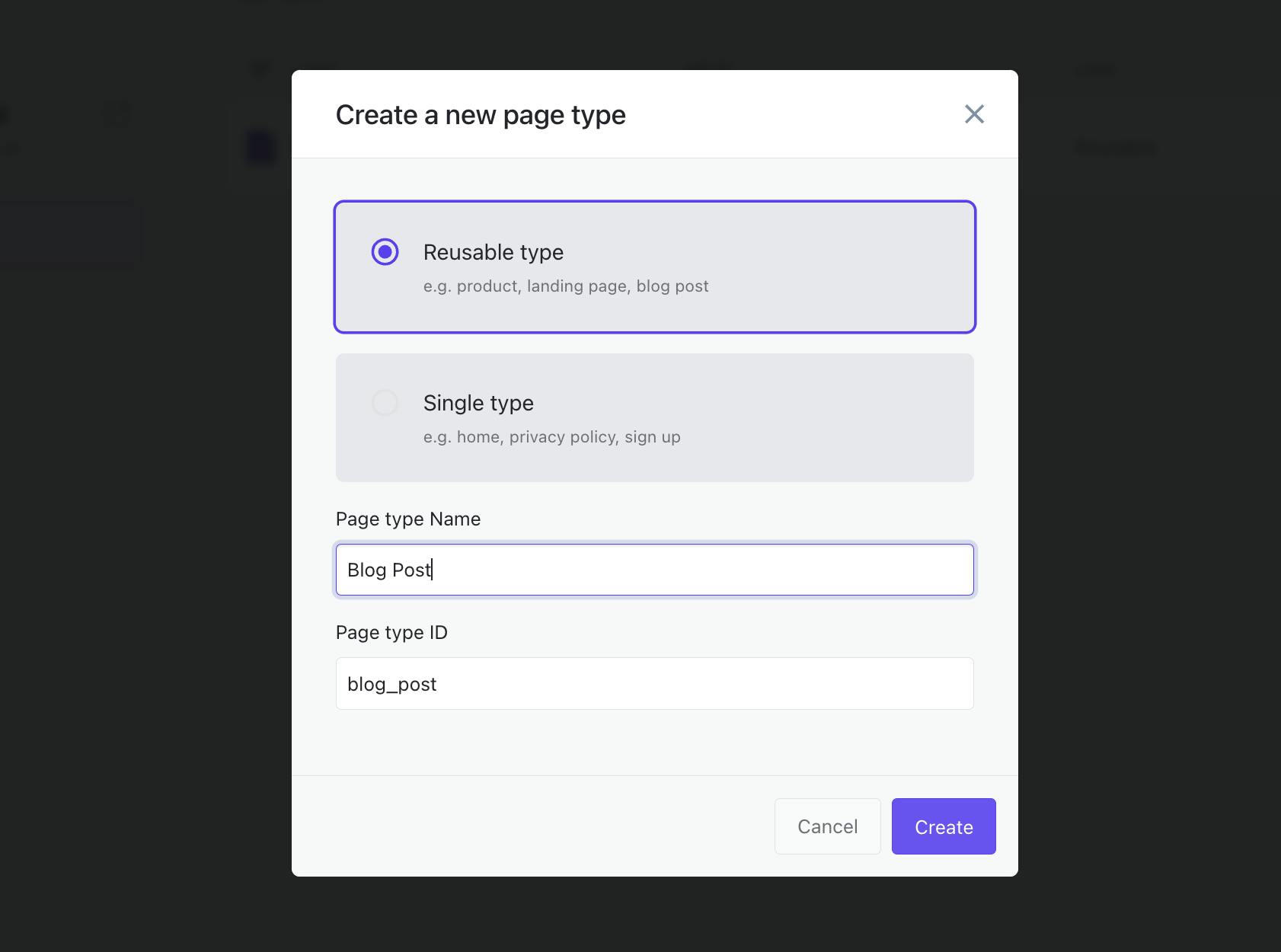Click the Page type ID label
Viewport: 1281px width, 952px height.
click(391, 632)
